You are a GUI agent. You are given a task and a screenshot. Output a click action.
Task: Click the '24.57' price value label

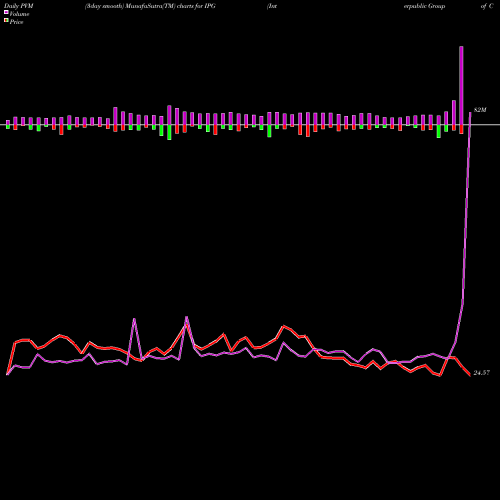(x=482, y=373)
